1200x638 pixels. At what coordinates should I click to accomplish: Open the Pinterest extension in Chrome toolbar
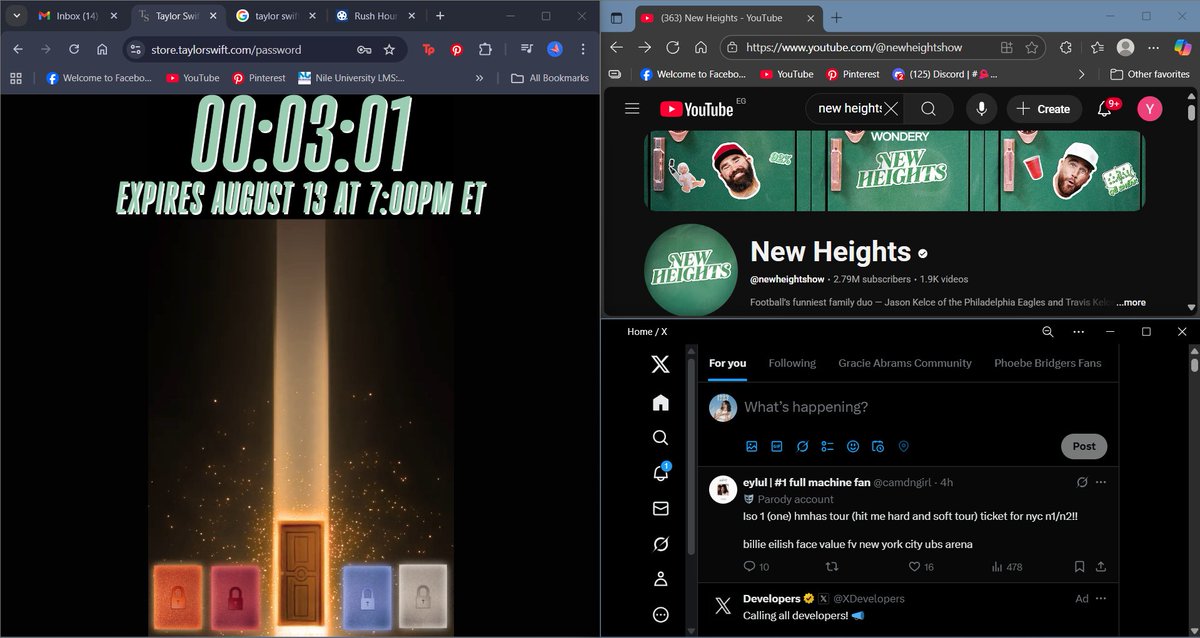456,49
